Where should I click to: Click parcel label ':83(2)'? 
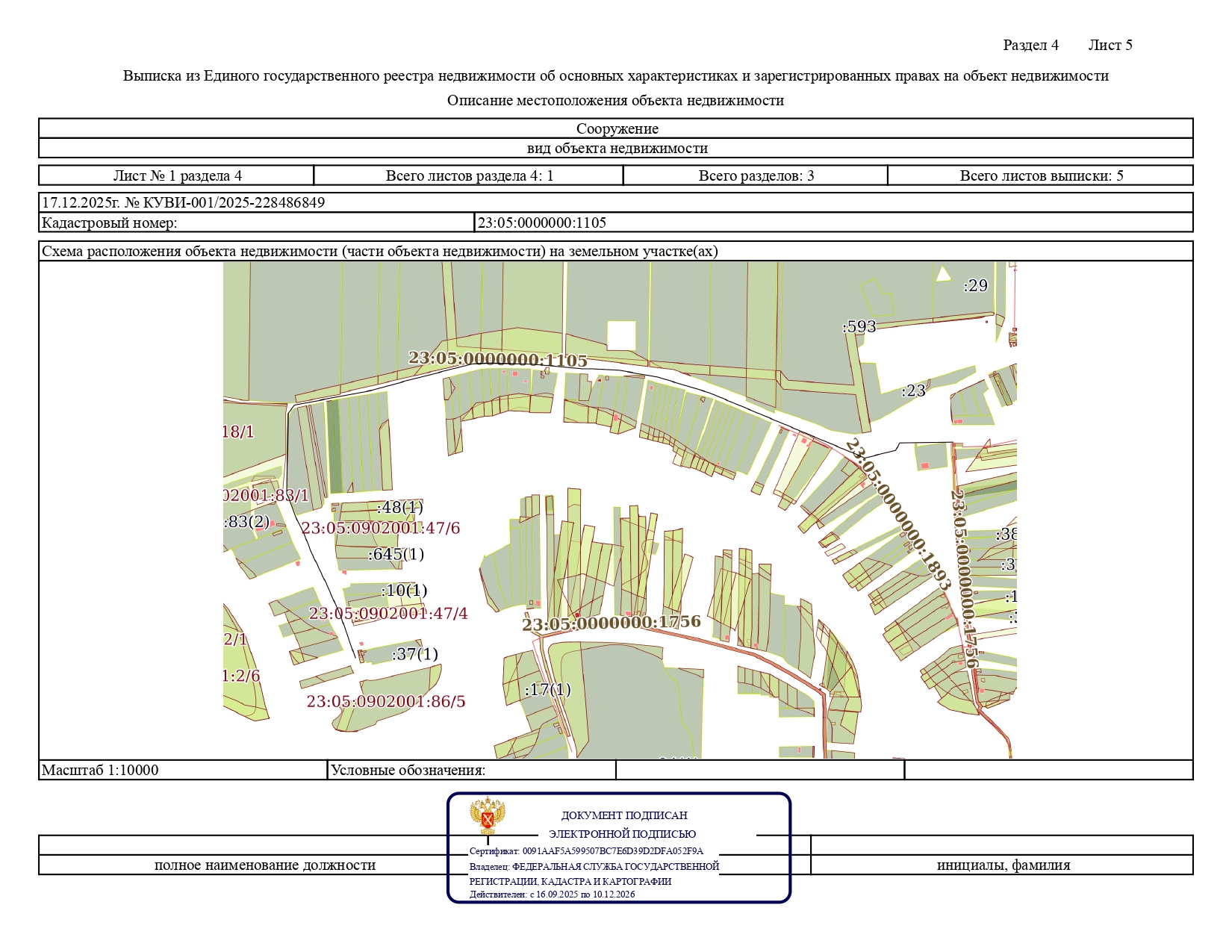pyautogui.click(x=247, y=521)
